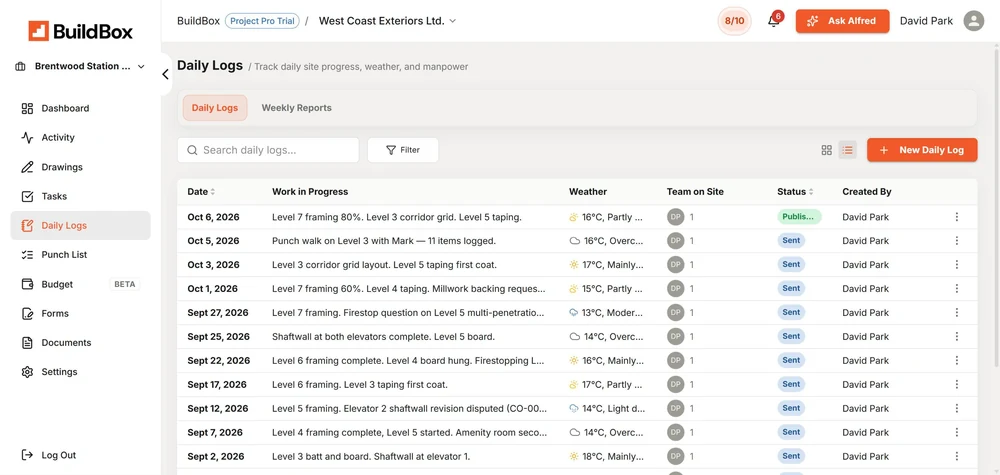The height and width of the screenshot is (475, 1000).
Task: Click the Published status badge for Oct 6
Action: click(798, 217)
